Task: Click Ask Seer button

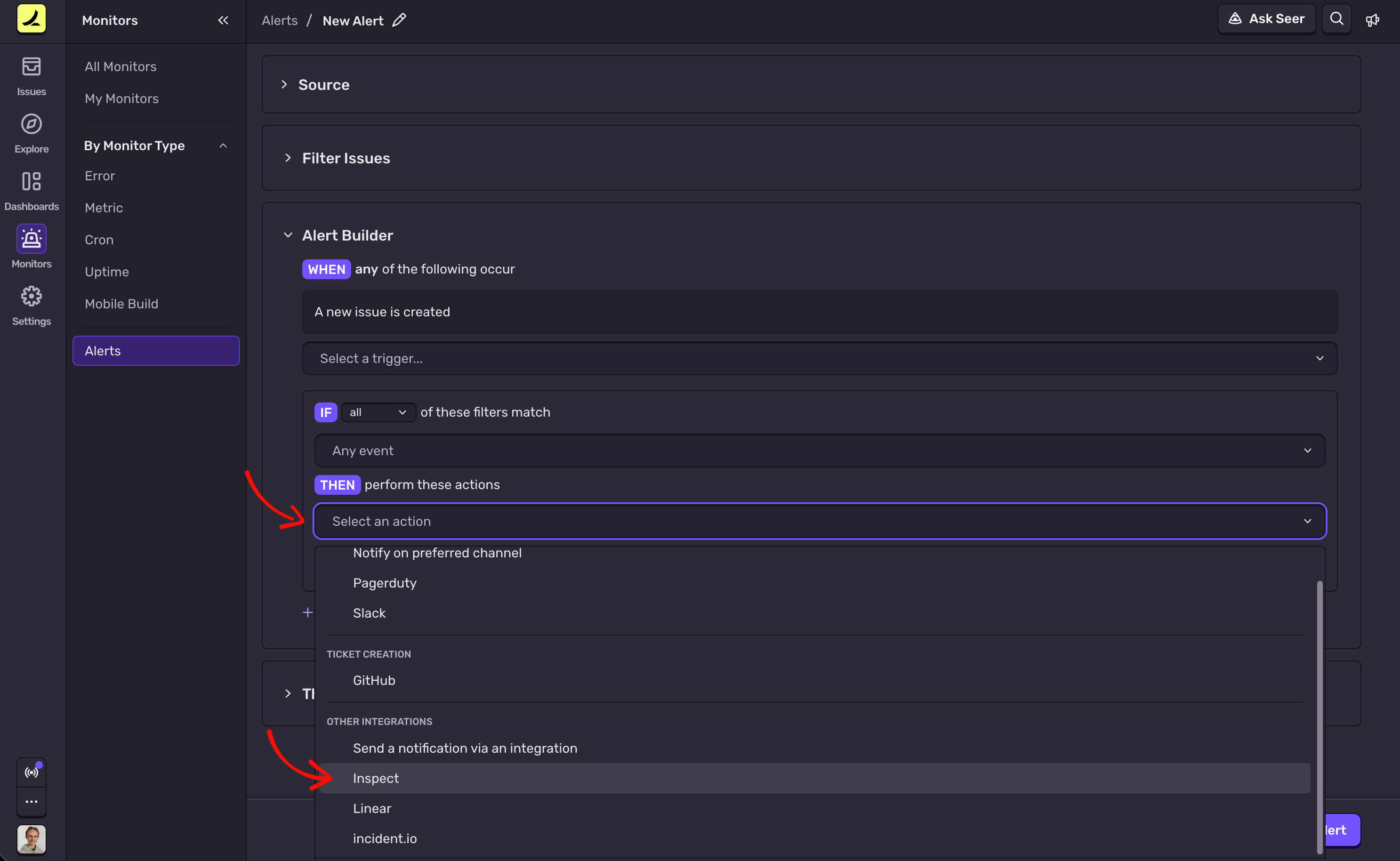Action: (1266, 19)
